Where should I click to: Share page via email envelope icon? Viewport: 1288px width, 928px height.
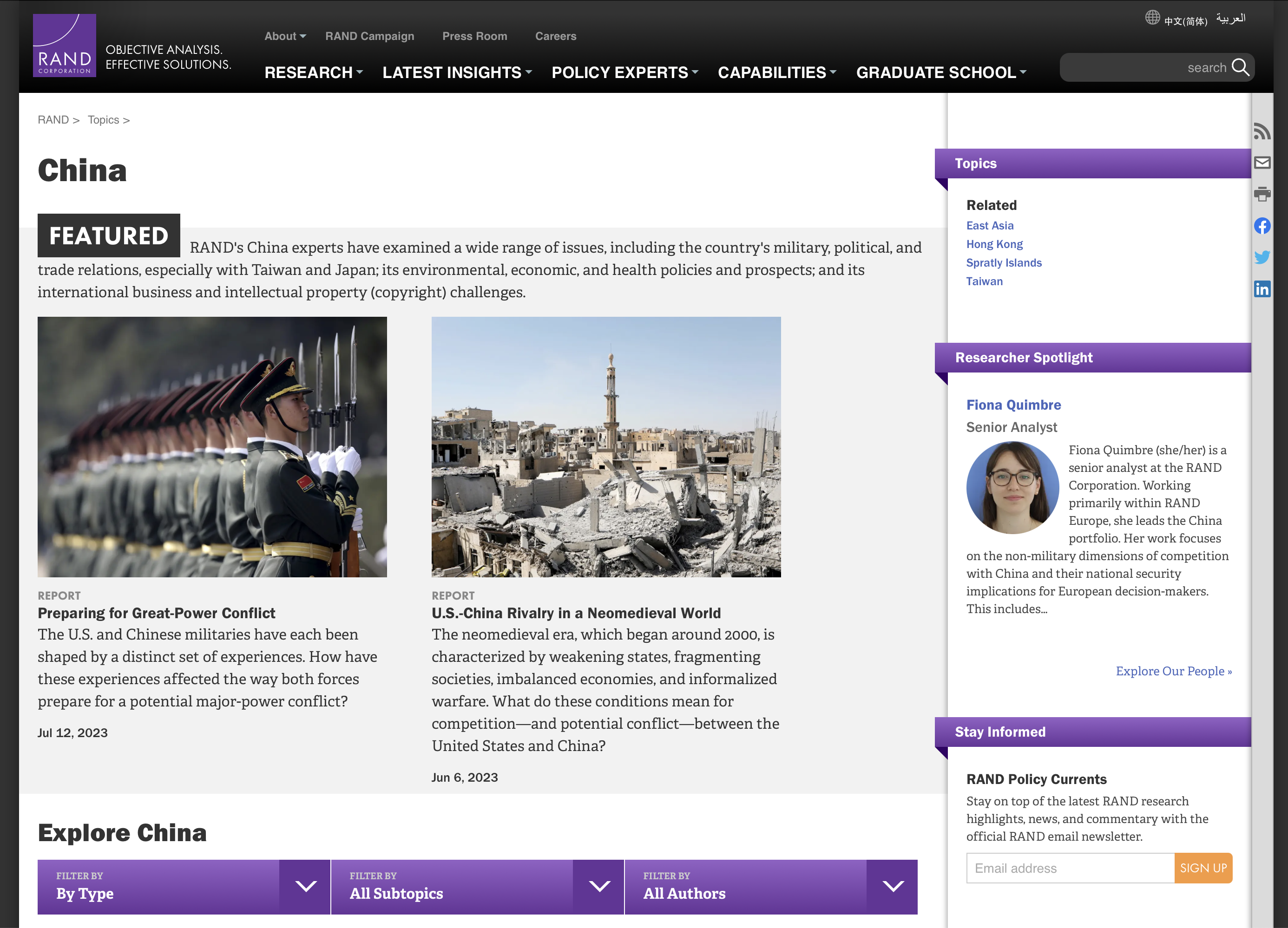(x=1262, y=163)
